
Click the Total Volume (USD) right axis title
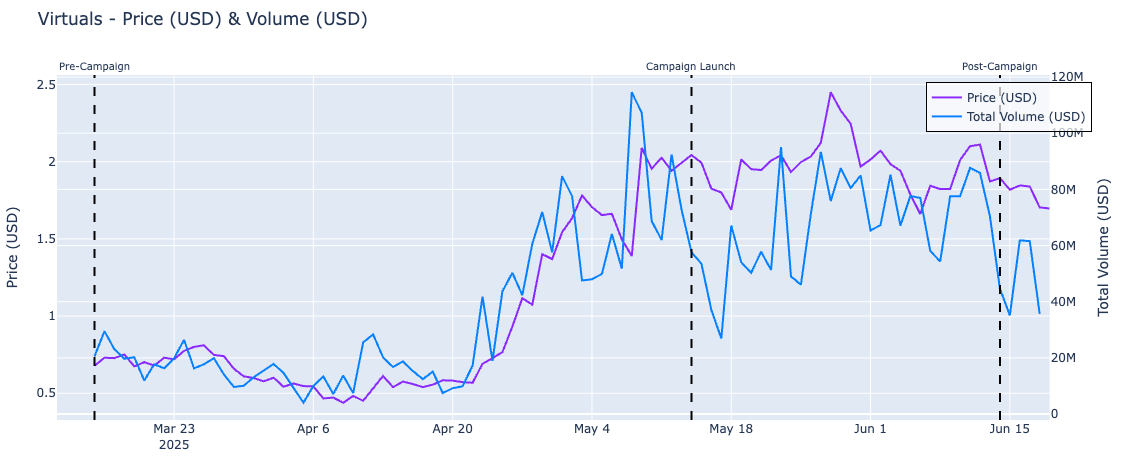pyautogui.click(x=1103, y=248)
